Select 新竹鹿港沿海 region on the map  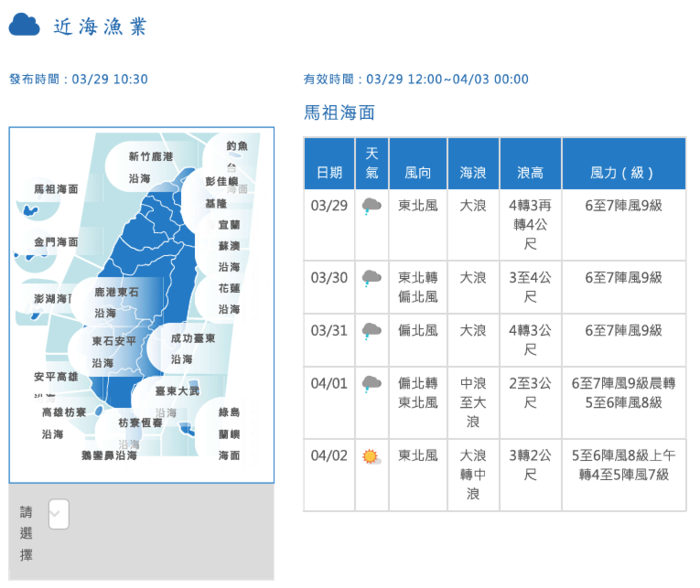pos(150,167)
